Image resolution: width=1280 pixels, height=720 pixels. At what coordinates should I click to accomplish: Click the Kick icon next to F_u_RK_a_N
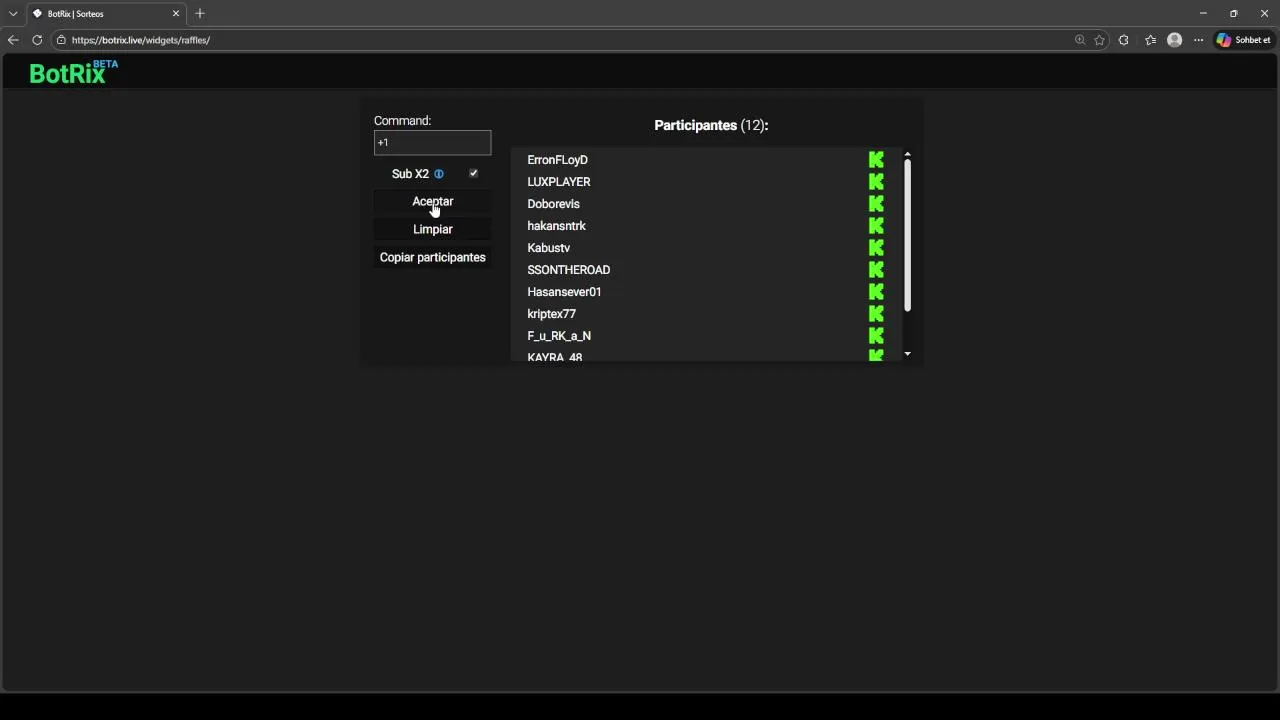point(876,336)
